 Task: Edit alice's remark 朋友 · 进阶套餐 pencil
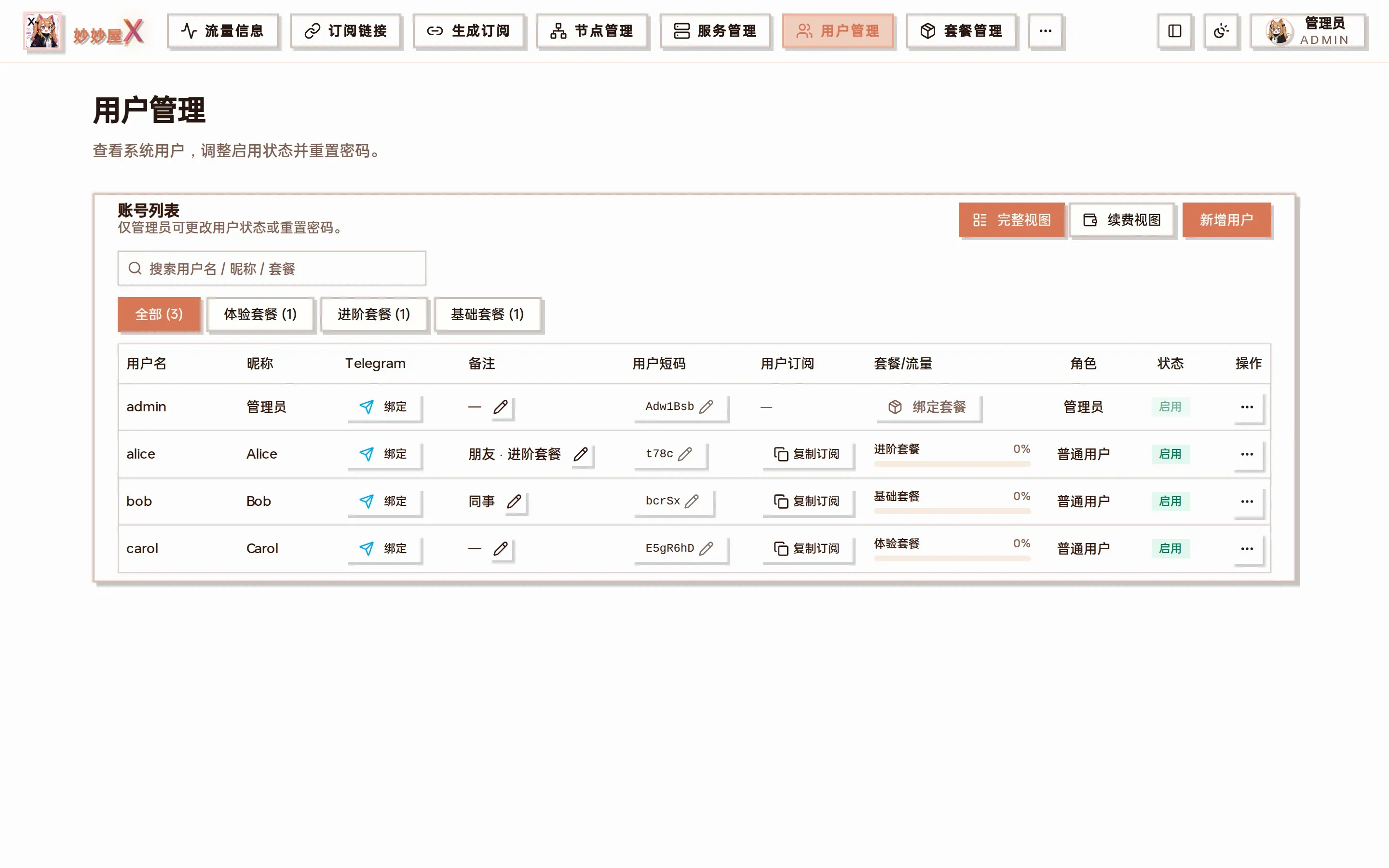581,454
